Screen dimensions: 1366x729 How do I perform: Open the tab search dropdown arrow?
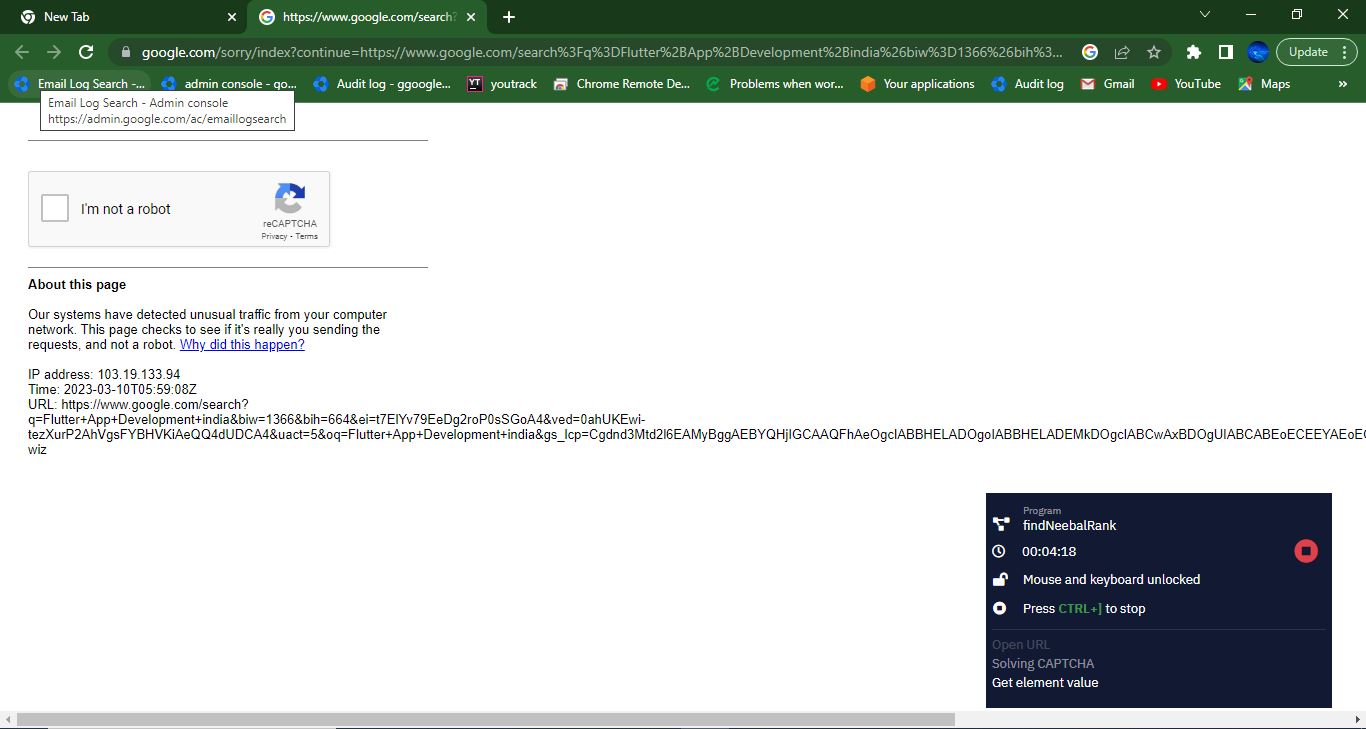pyautogui.click(x=1205, y=15)
